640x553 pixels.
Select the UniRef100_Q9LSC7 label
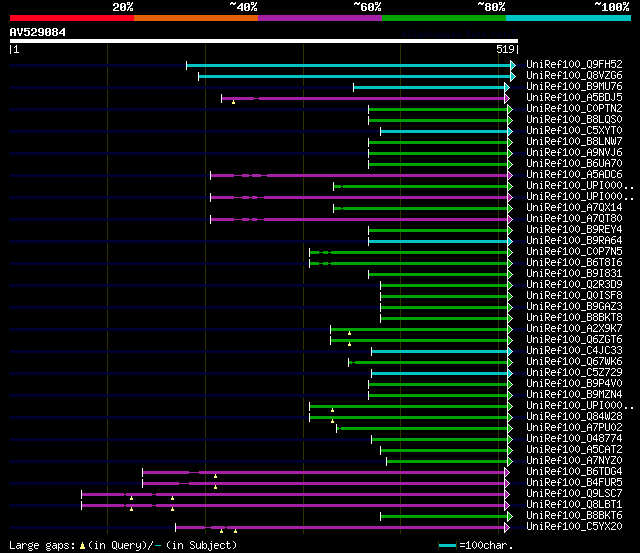coord(574,494)
